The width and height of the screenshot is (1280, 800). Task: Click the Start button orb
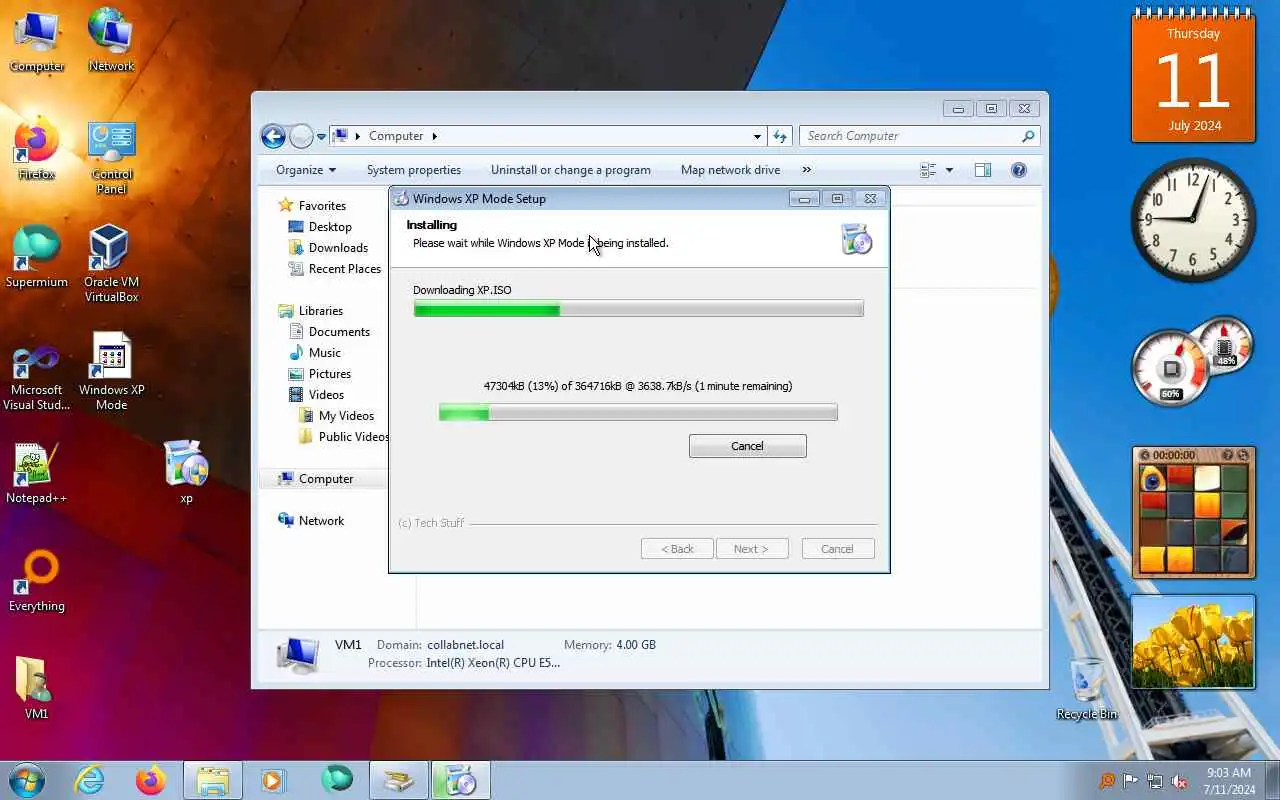point(27,780)
